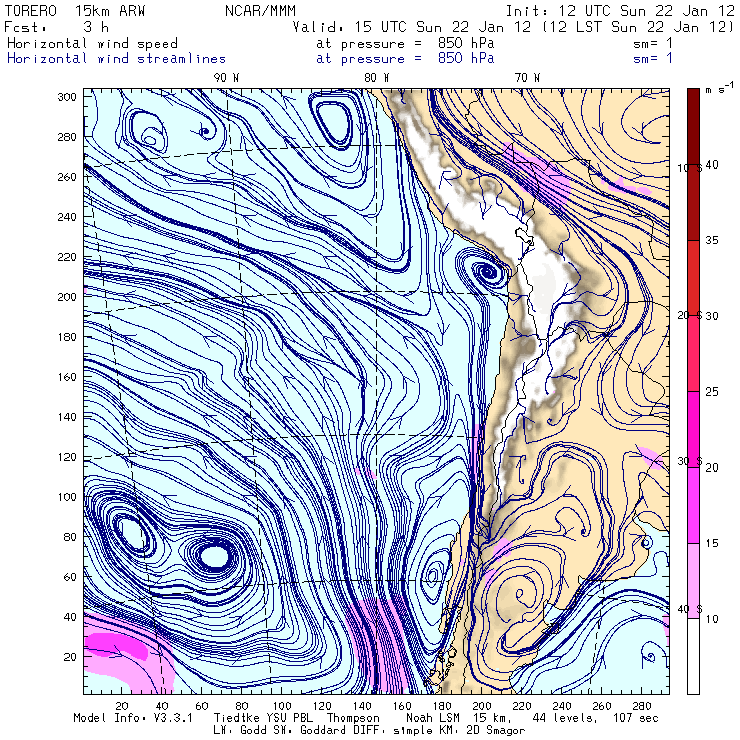Click the "90 W" longitude label

click(x=226, y=78)
